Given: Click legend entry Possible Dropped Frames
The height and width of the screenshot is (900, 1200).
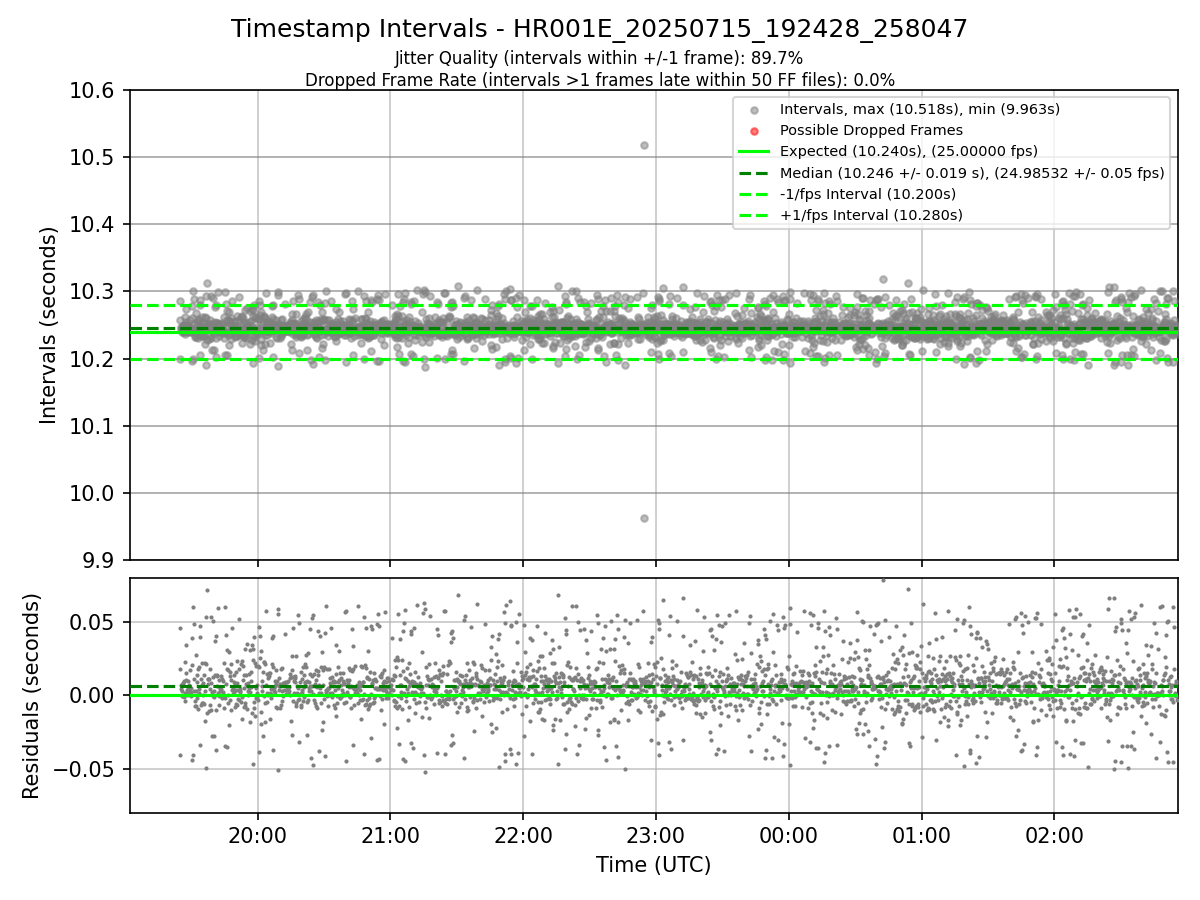Looking at the screenshot, I should pyautogui.click(x=871, y=130).
